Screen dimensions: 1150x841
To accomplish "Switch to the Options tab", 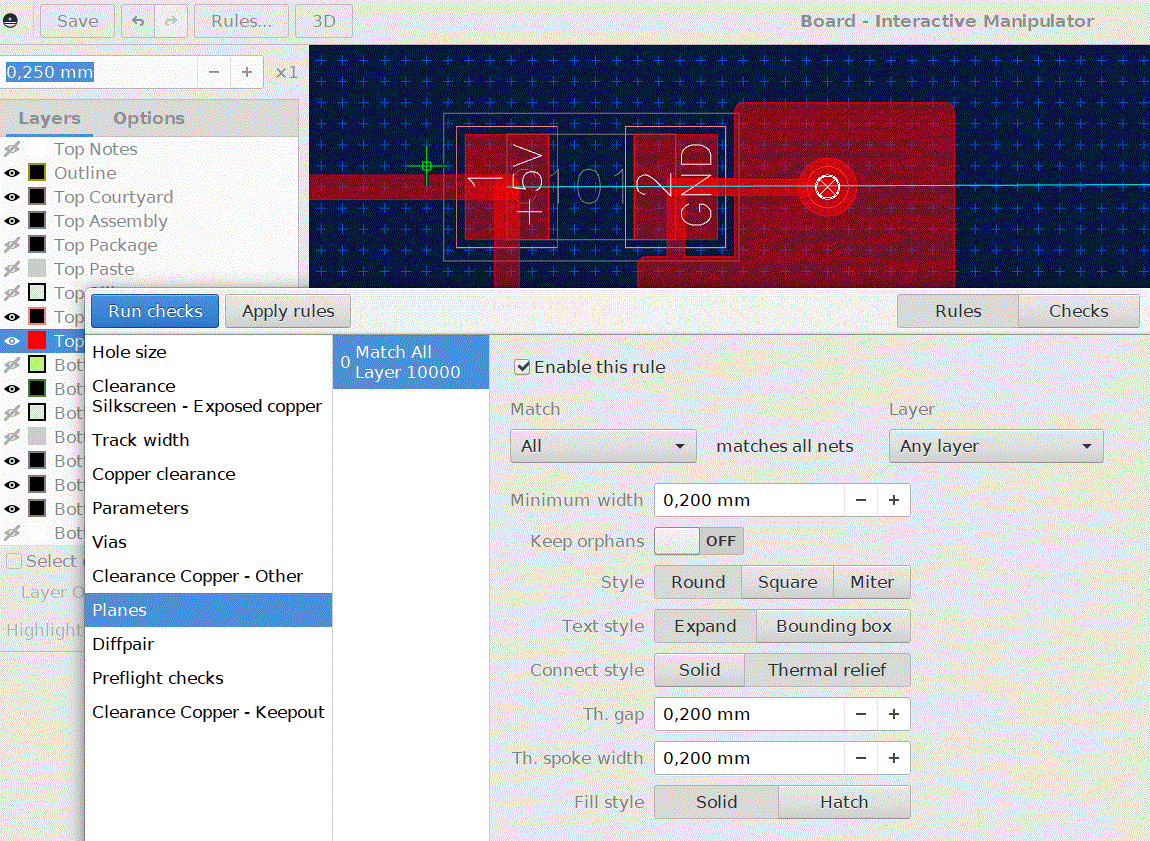I will pos(149,118).
